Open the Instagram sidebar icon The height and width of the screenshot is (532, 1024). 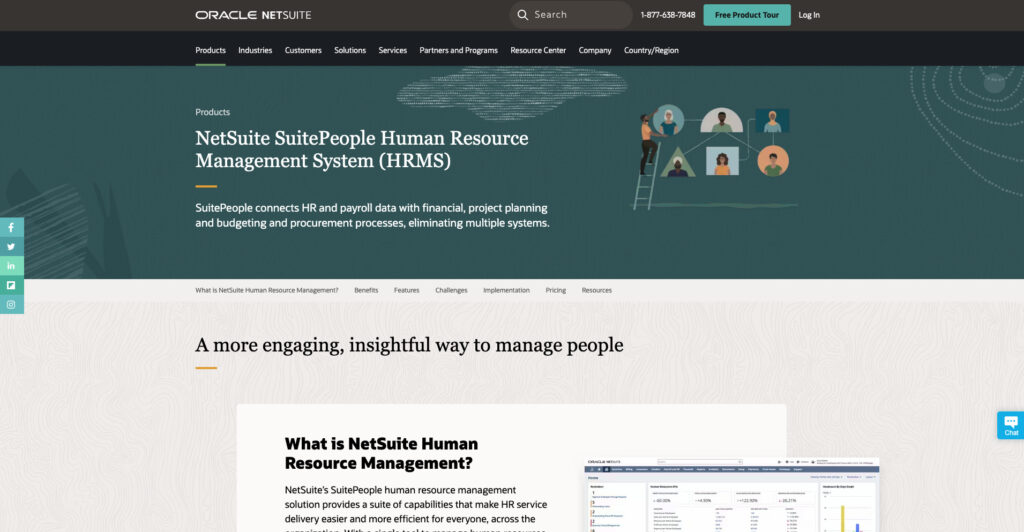pyautogui.click(x=11, y=304)
